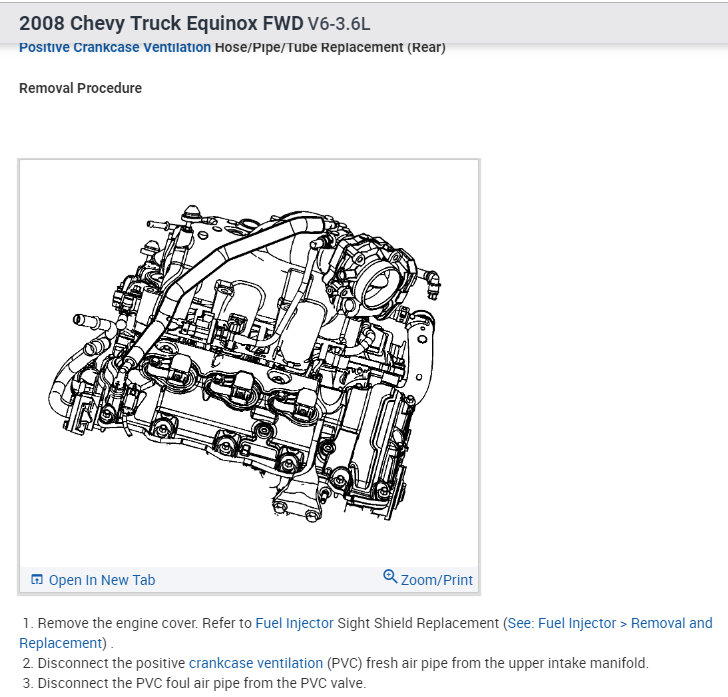Click the 2008 Chevy Truck Equinox FWD title

coord(161,23)
